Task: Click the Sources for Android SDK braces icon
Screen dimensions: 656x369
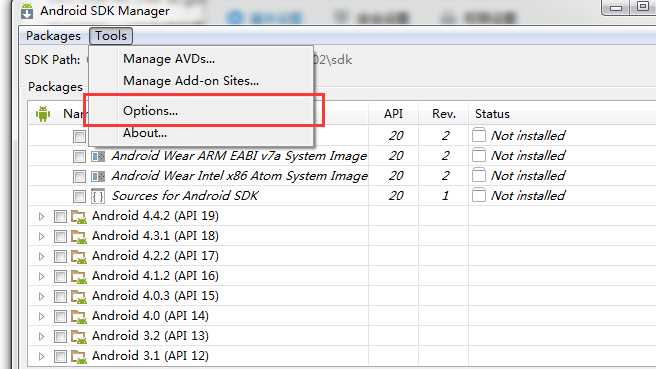Action: [98, 196]
